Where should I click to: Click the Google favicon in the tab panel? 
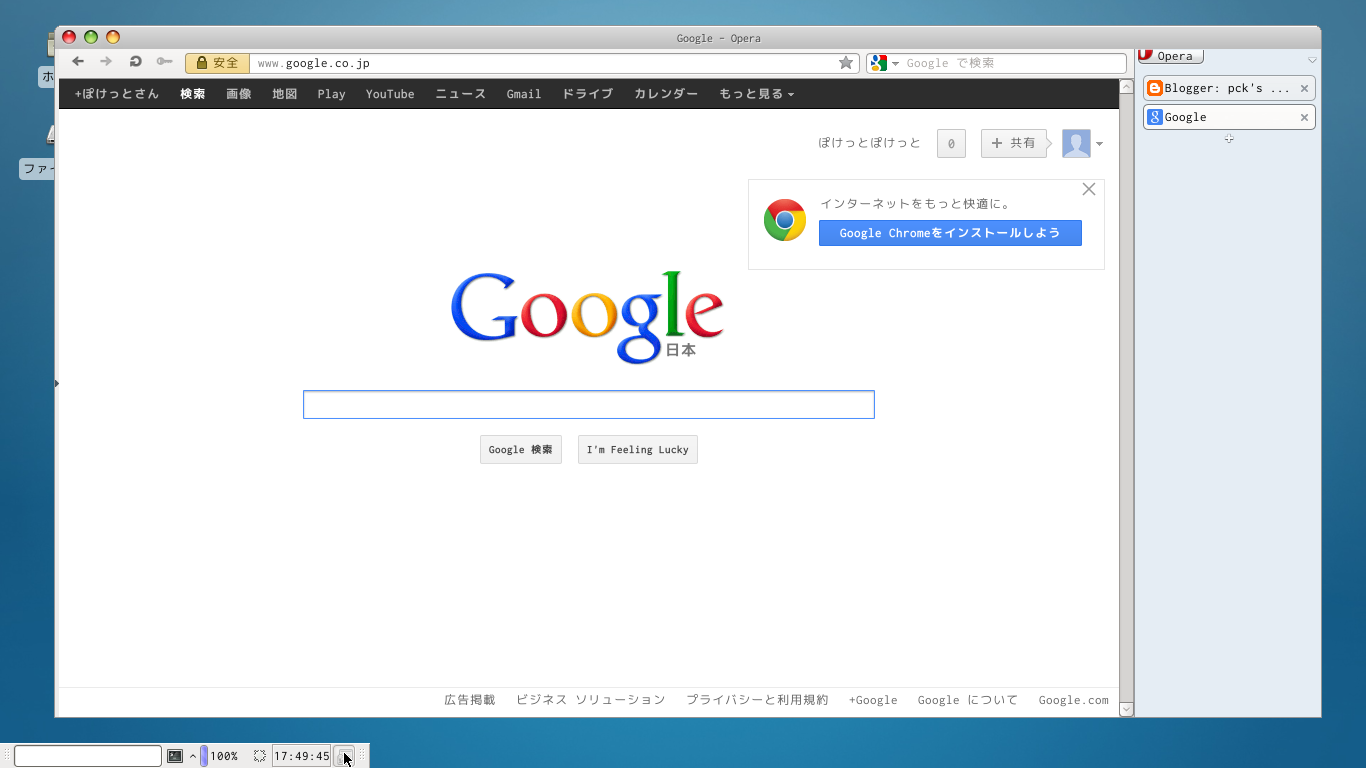click(1155, 117)
